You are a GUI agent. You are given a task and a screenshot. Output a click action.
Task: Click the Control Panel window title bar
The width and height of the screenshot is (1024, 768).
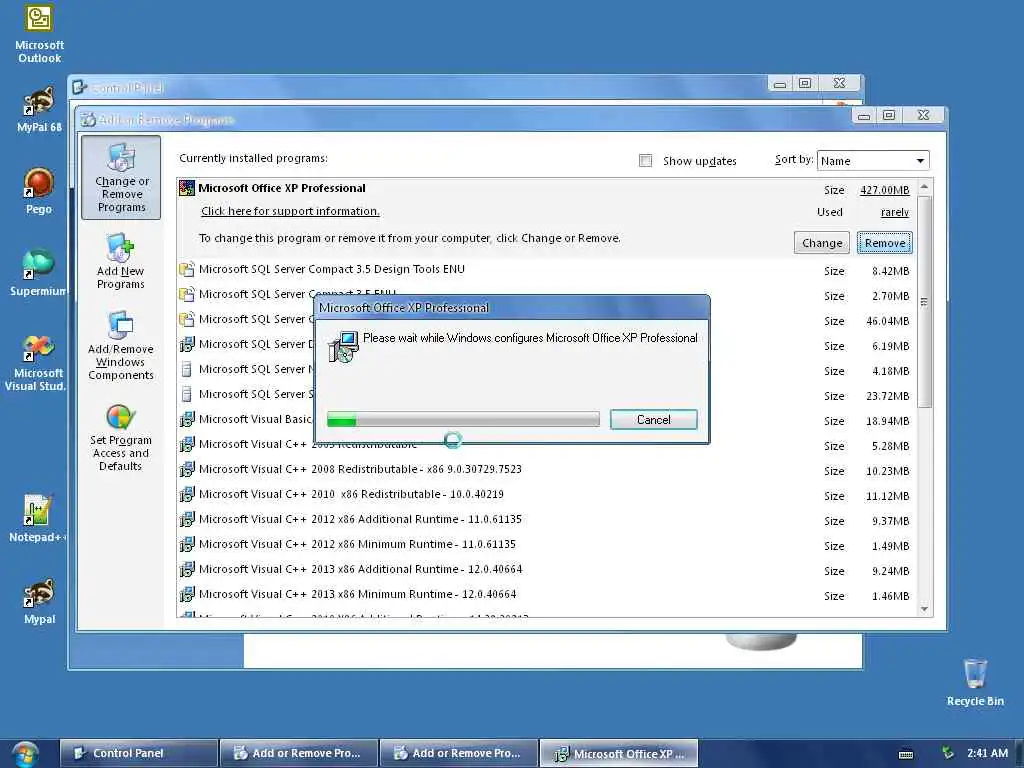click(418, 87)
